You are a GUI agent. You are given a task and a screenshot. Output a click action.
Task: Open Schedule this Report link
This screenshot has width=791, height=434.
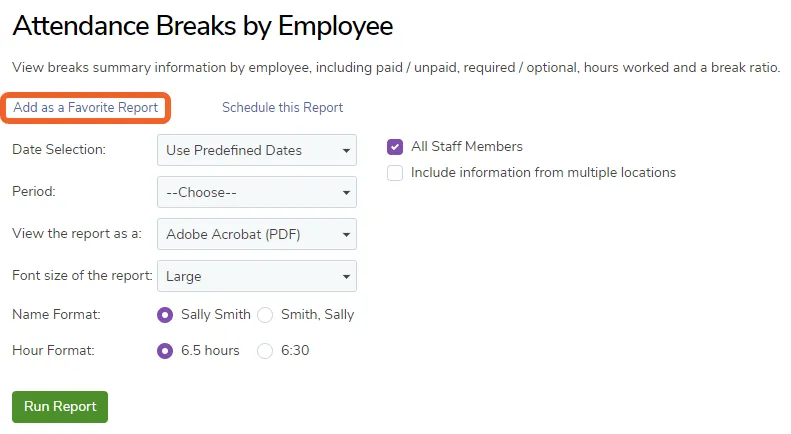pyautogui.click(x=282, y=107)
